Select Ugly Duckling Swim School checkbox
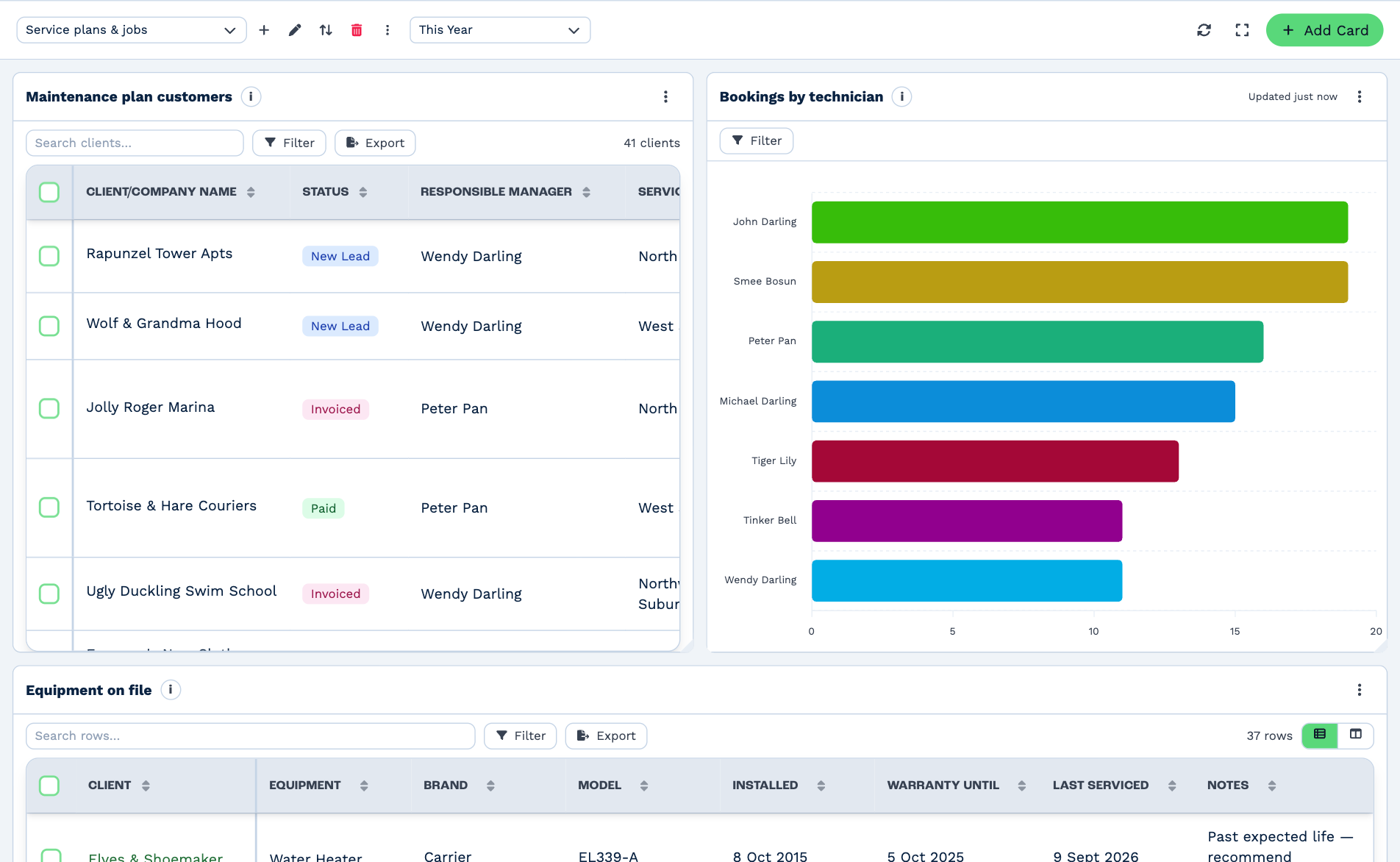The height and width of the screenshot is (862, 1400). [x=49, y=594]
